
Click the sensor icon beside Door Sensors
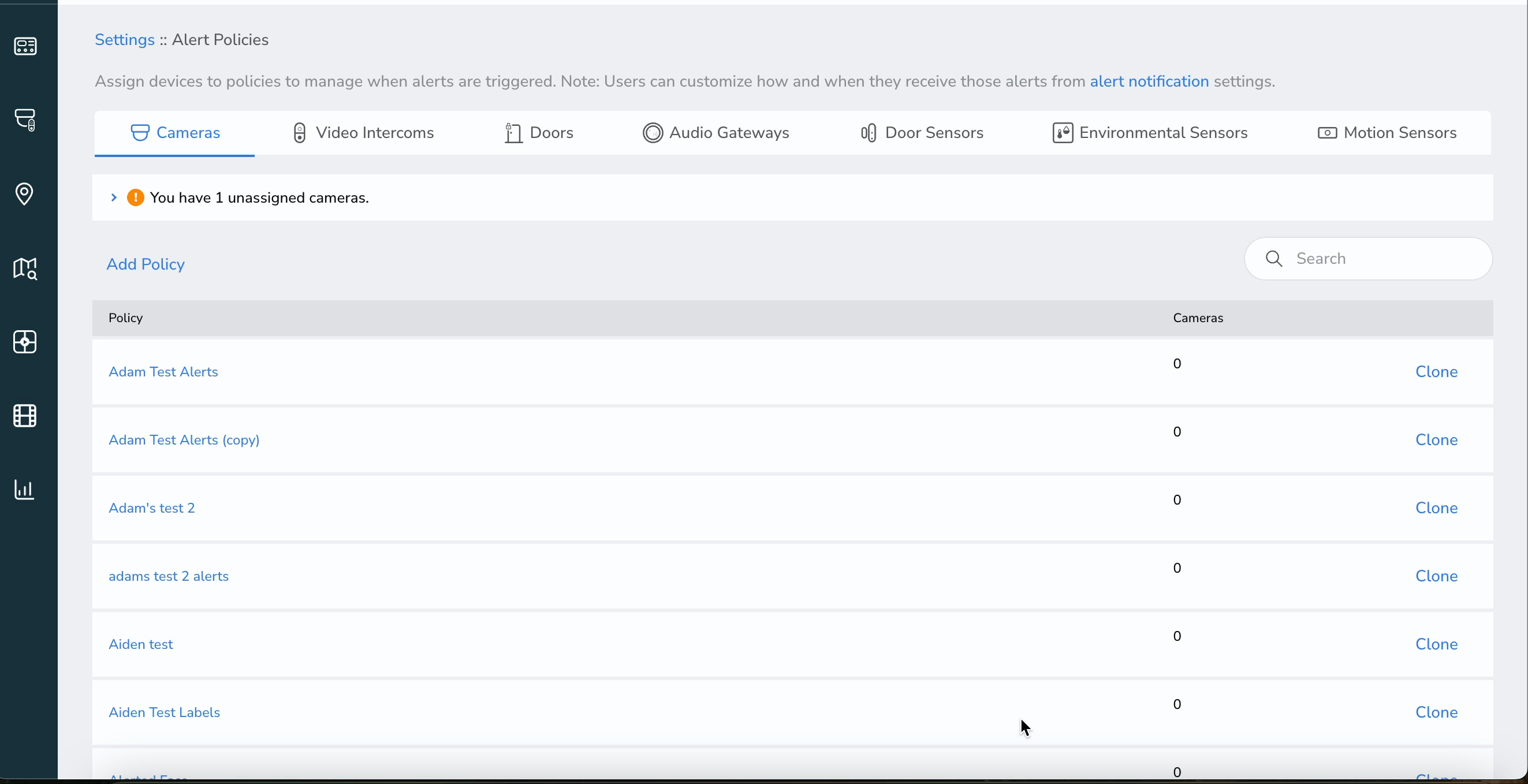869,133
